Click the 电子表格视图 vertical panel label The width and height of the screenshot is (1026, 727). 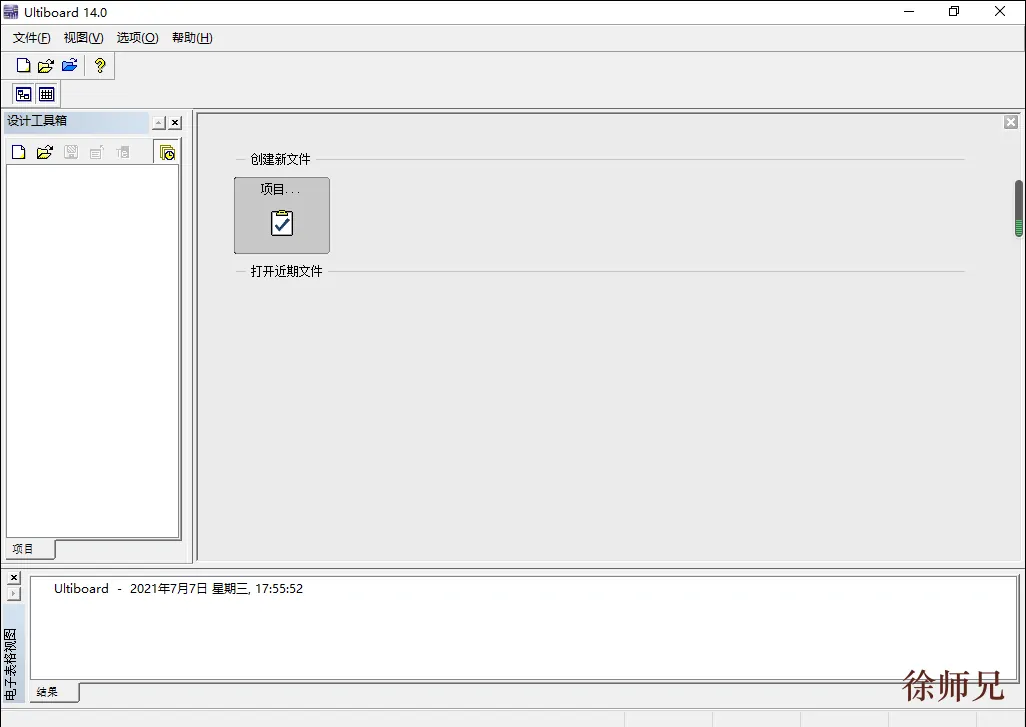tap(11, 664)
